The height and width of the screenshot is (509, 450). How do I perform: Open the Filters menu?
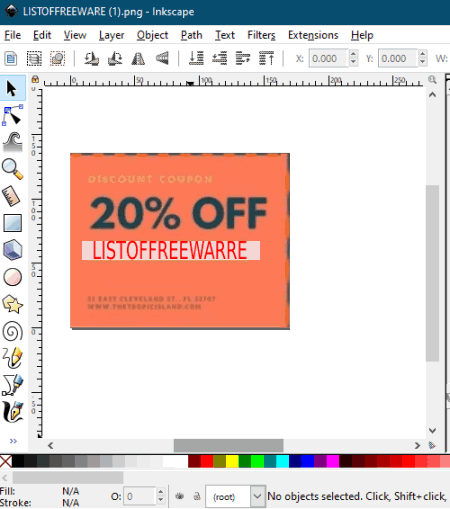(x=261, y=35)
